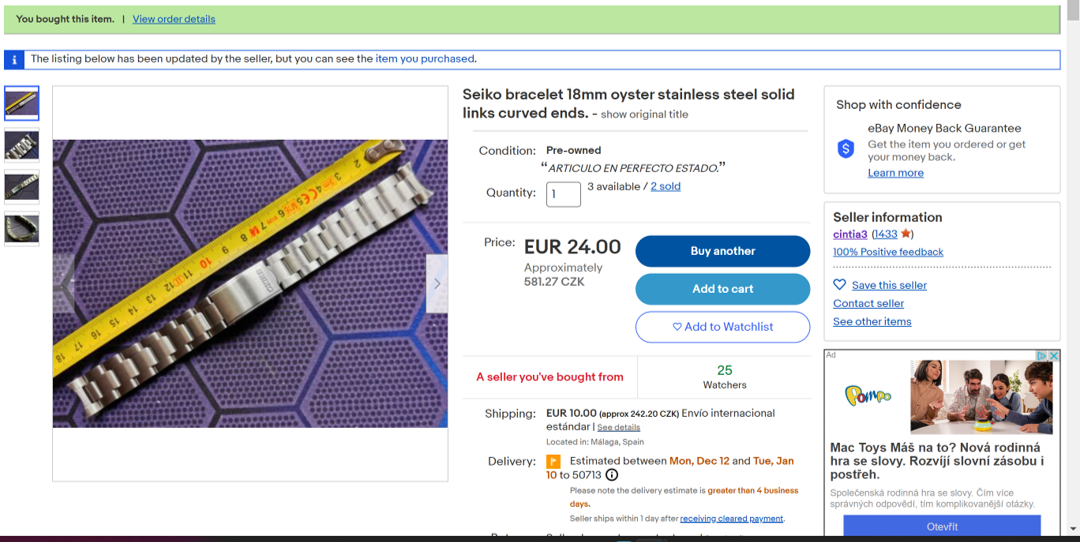Click the AdChoices icon on the advertisement

[1041, 356]
